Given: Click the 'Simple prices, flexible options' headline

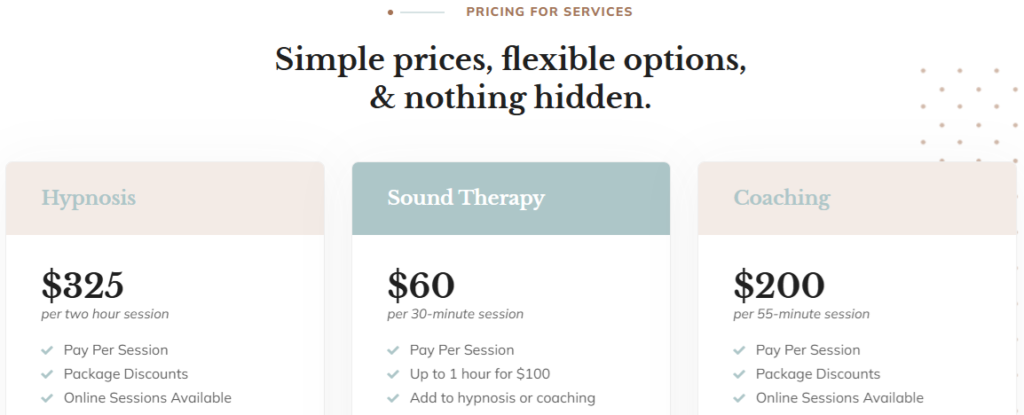Looking at the screenshot, I should [x=511, y=61].
